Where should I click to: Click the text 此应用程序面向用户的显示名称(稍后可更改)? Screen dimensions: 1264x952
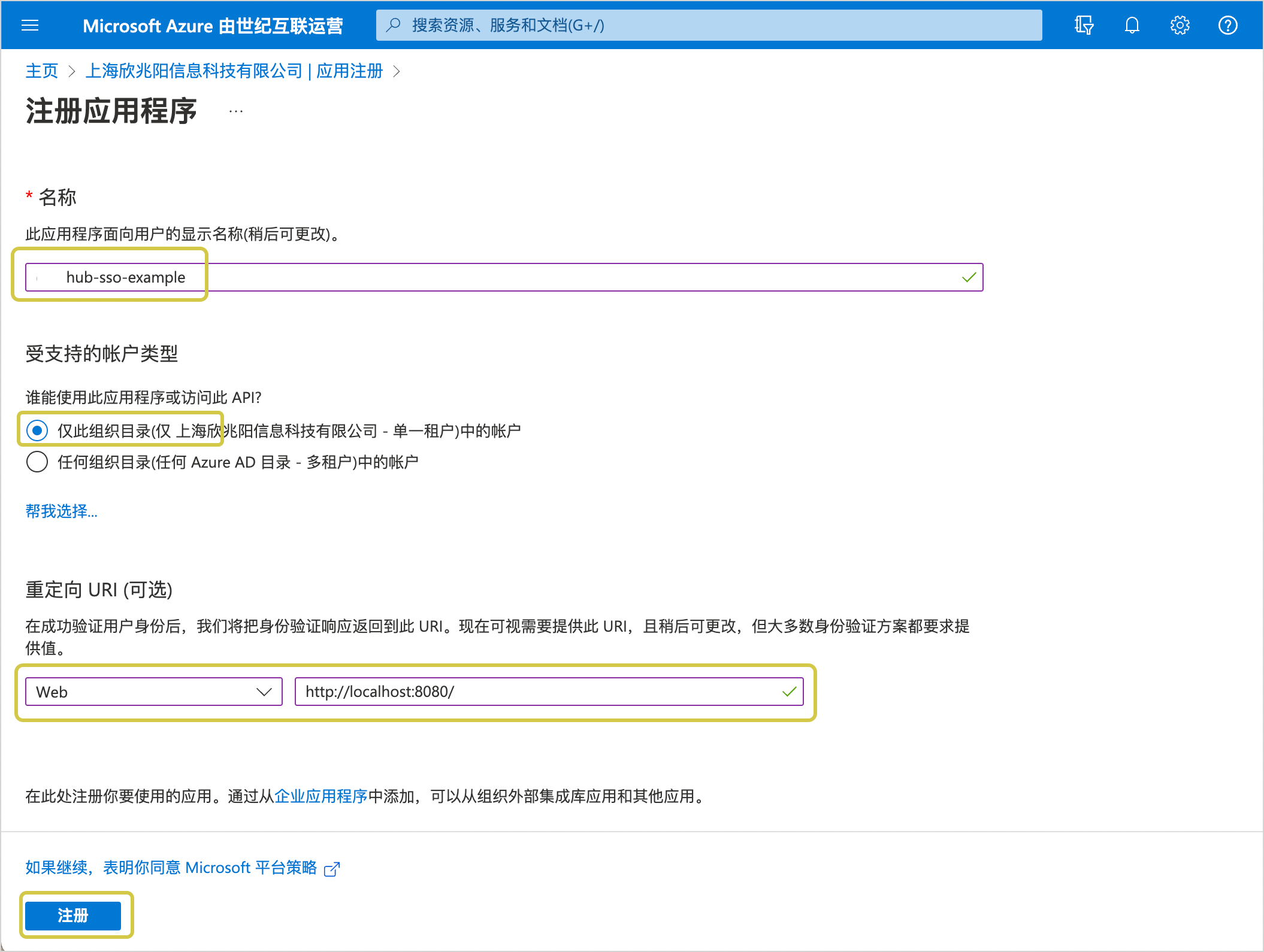click(182, 234)
